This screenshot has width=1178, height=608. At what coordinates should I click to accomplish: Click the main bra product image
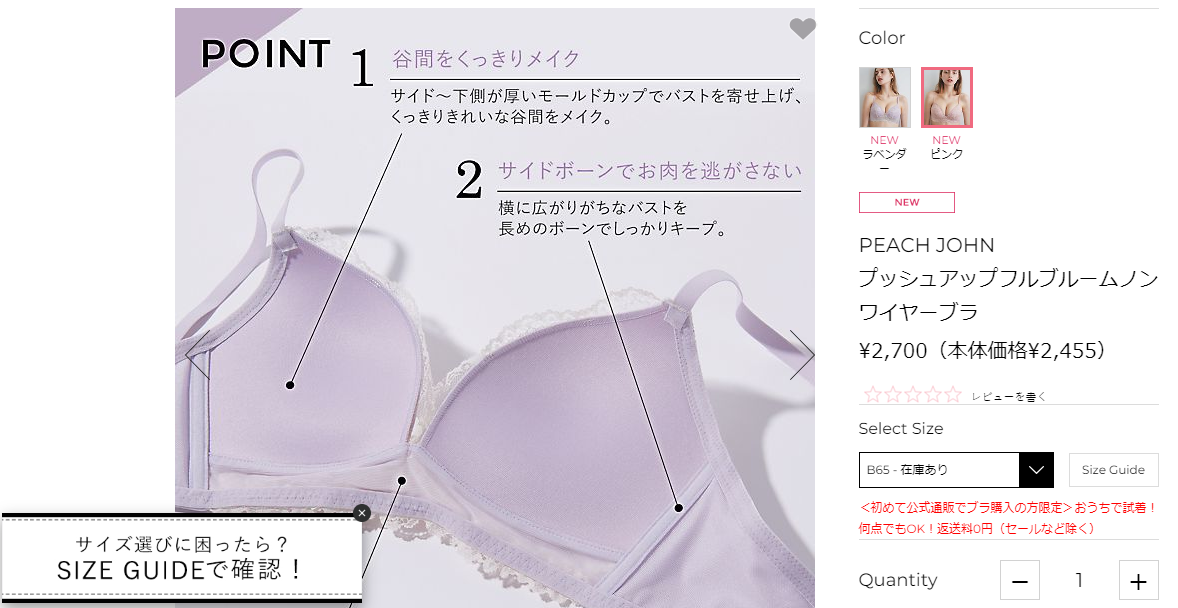tap(495, 308)
